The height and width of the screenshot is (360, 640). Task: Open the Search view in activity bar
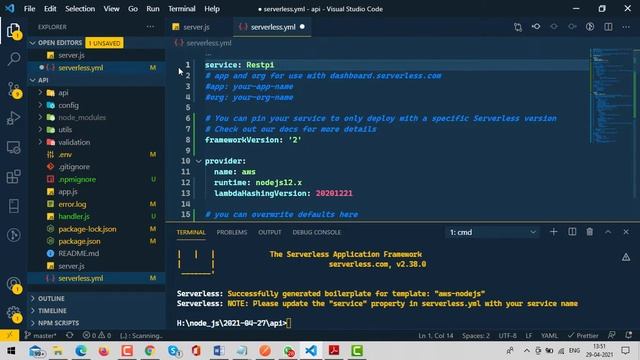click(x=13, y=59)
